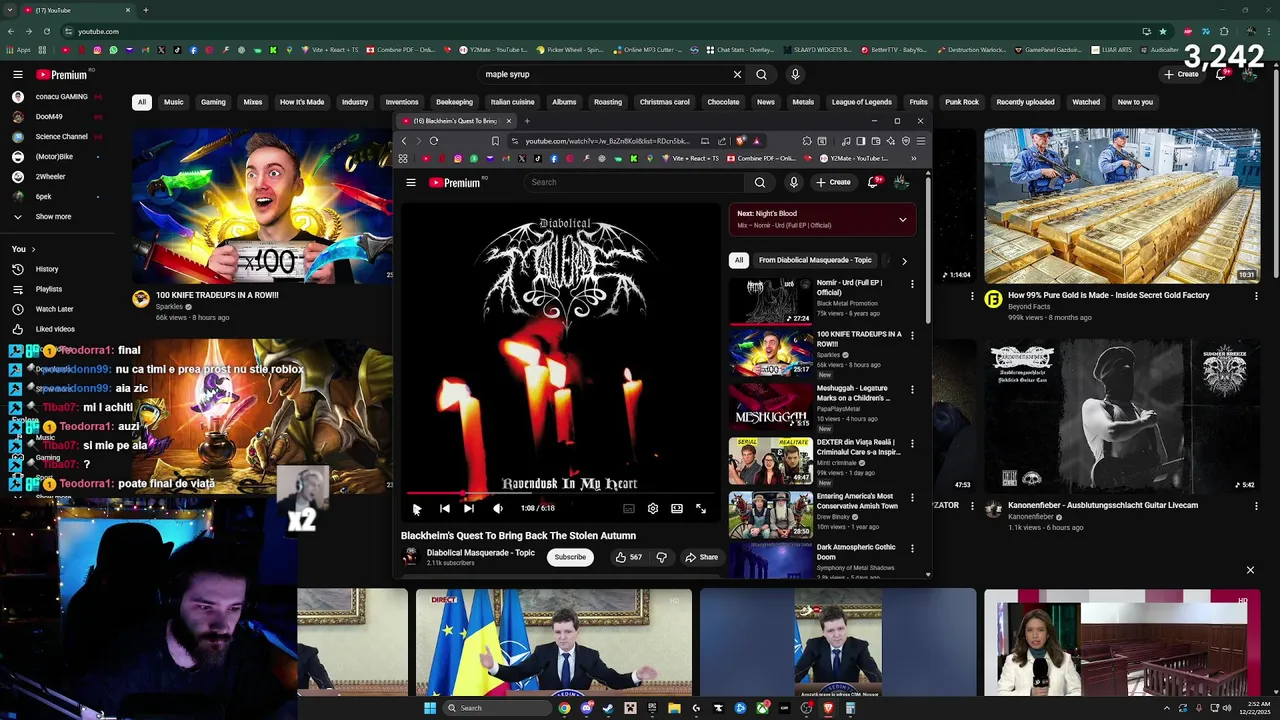Start voice search in background YouTube window
Viewport: 1280px width, 720px height.
click(x=795, y=74)
